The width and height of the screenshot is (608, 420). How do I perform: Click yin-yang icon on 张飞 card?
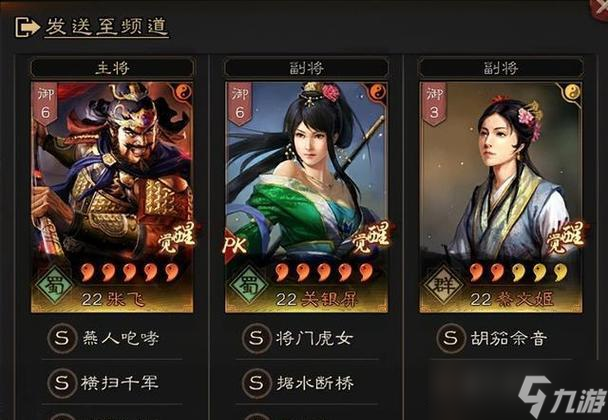click(x=183, y=92)
